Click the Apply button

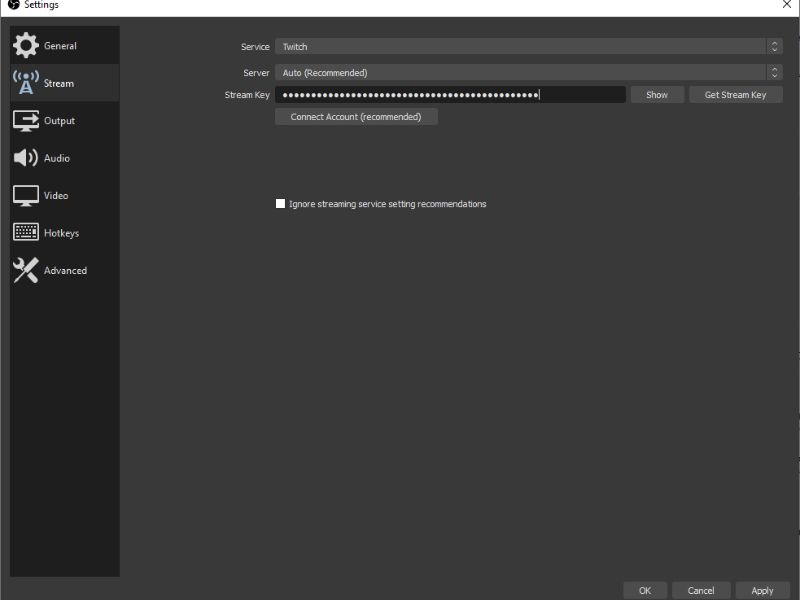pyautogui.click(x=762, y=590)
